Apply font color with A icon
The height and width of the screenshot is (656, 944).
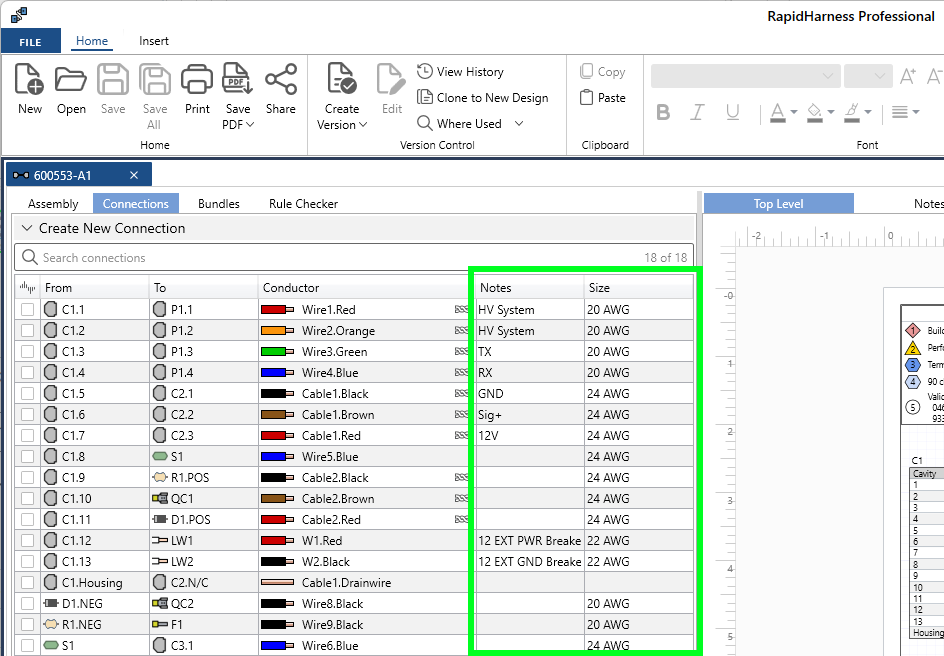tap(778, 112)
